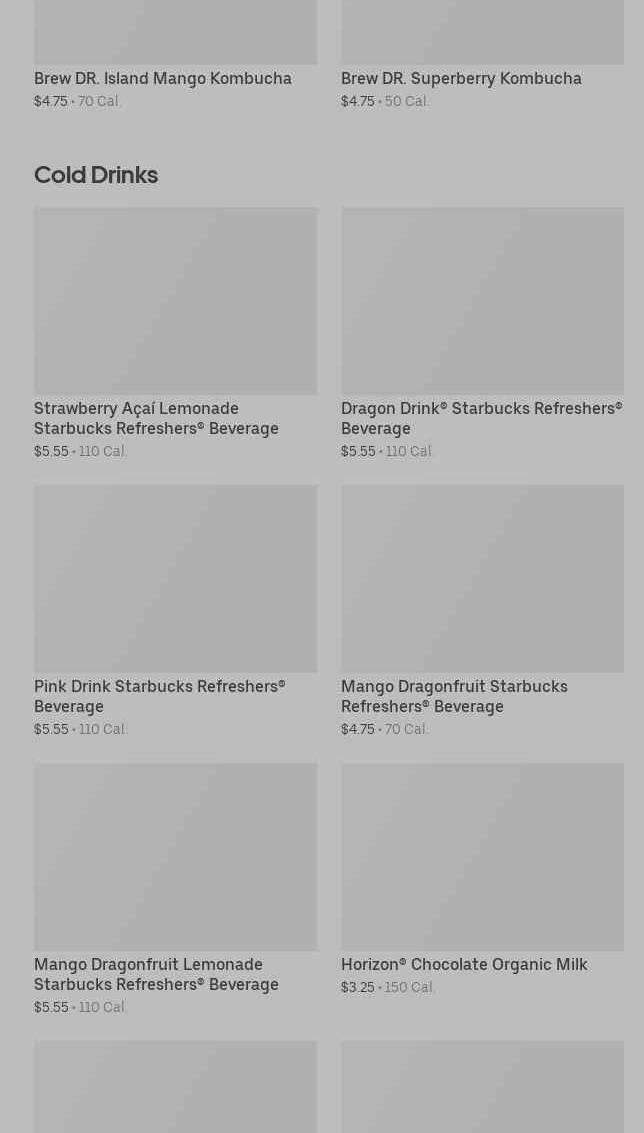Screen dimensions: 644x1133
Task: Open Brew DR. Island Mango Kombucha item
Action: tap(163, 78)
